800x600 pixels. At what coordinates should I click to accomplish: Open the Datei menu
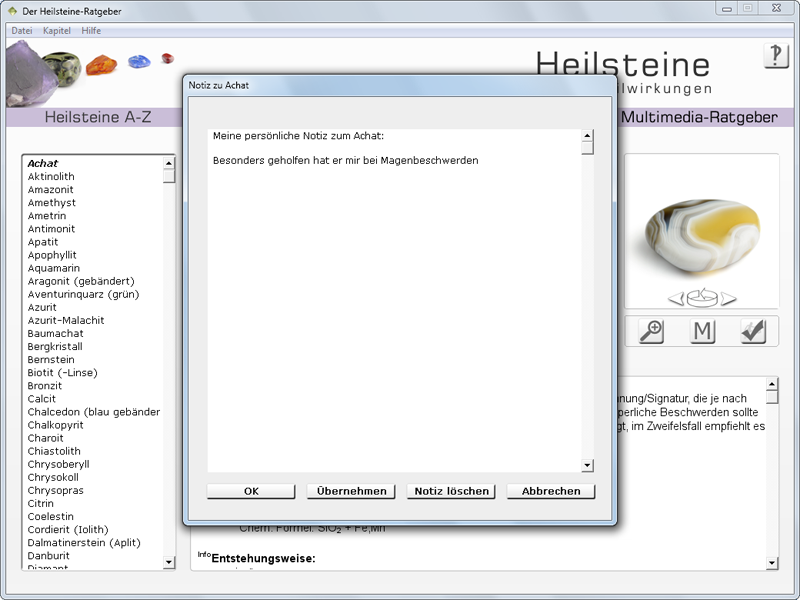pos(21,31)
